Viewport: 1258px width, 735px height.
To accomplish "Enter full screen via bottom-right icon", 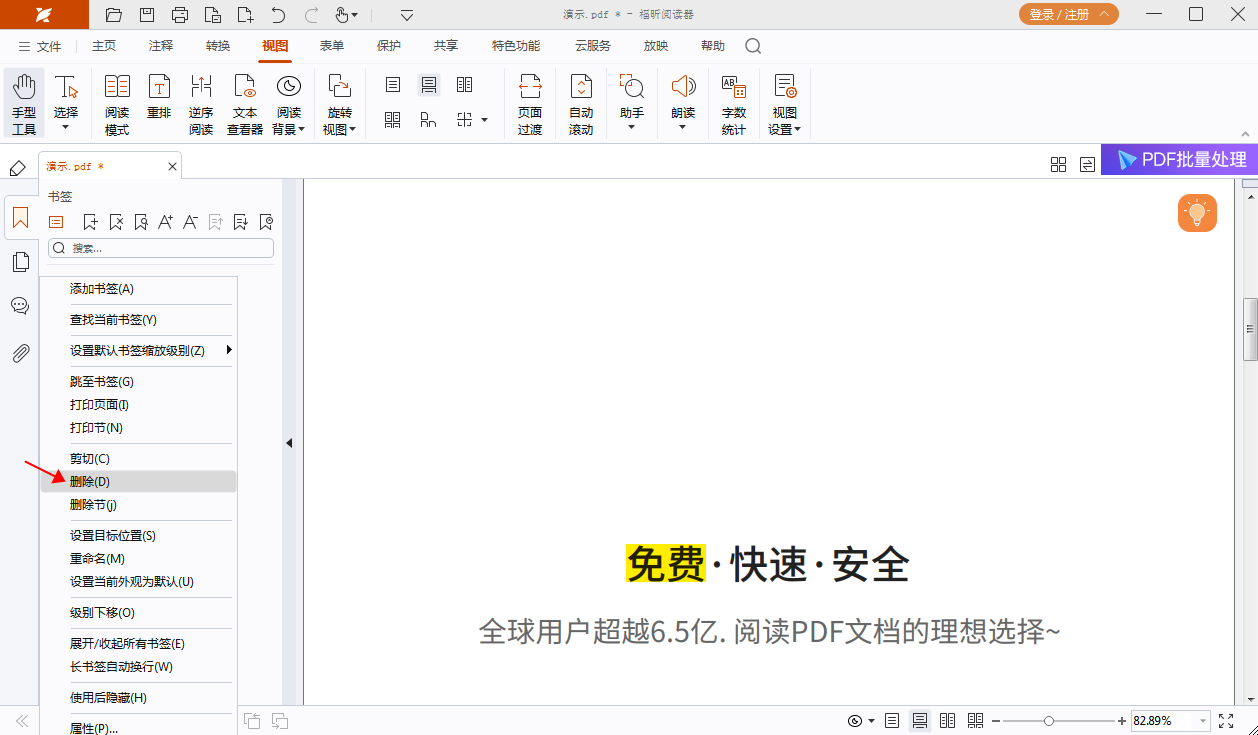I will click(x=1227, y=720).
